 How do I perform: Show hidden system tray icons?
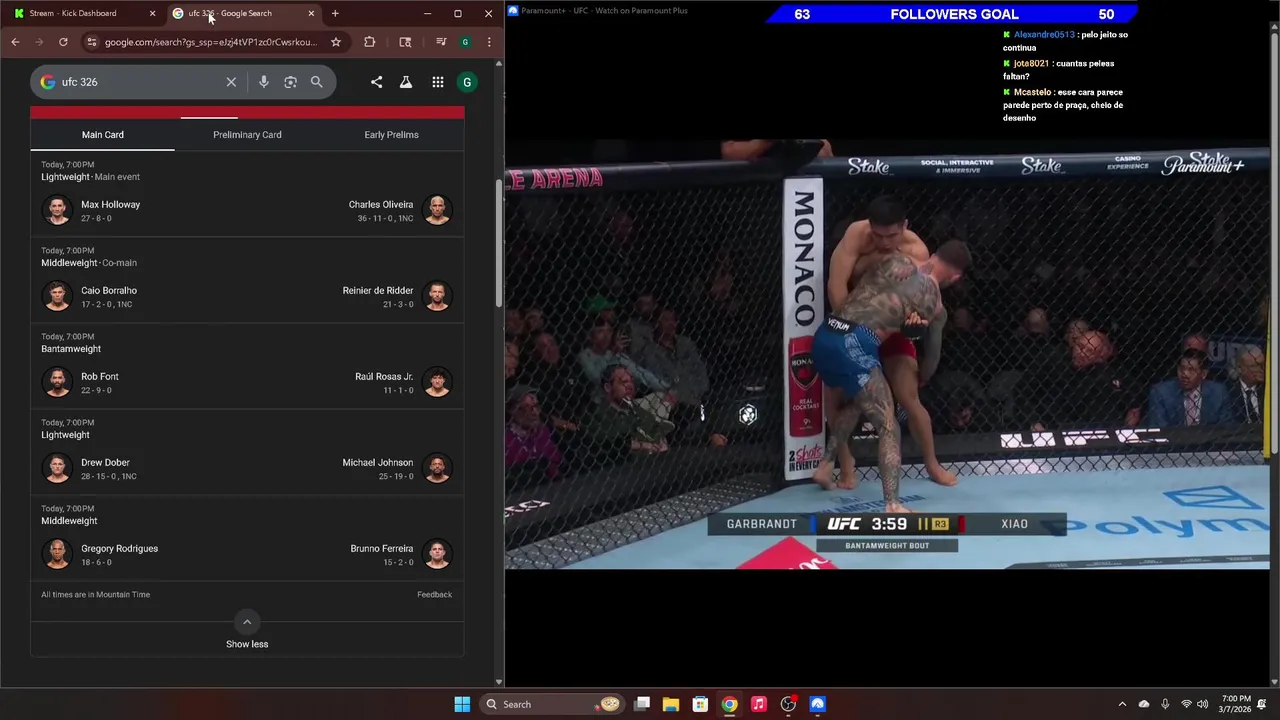[x=1122, y=704]
